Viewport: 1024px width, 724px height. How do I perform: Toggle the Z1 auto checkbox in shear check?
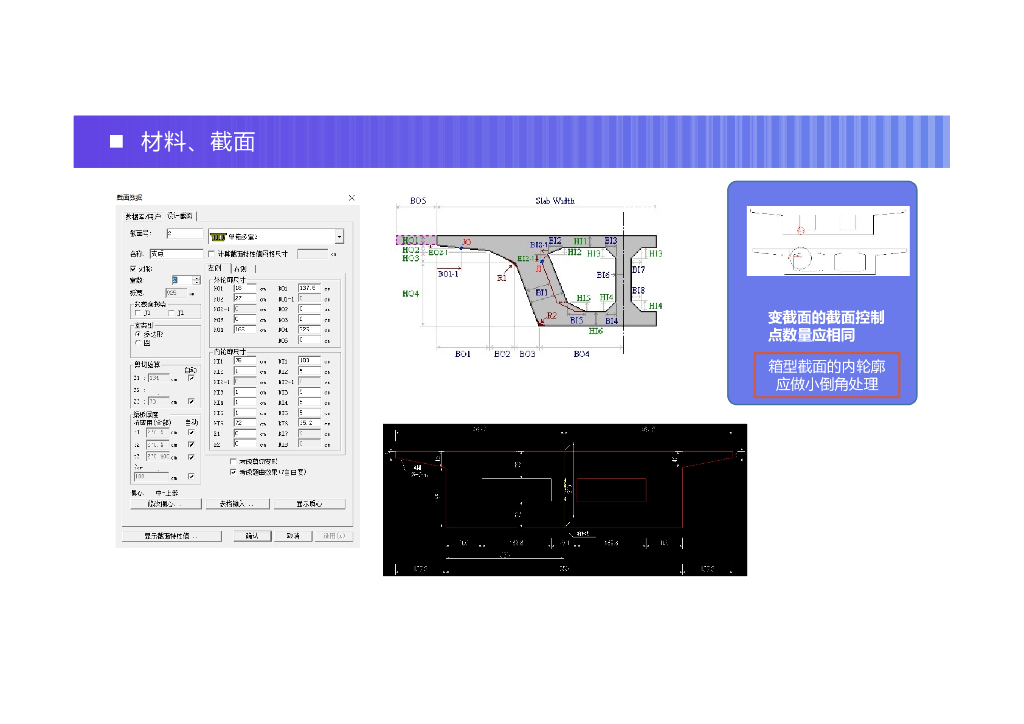coord(191,378)
